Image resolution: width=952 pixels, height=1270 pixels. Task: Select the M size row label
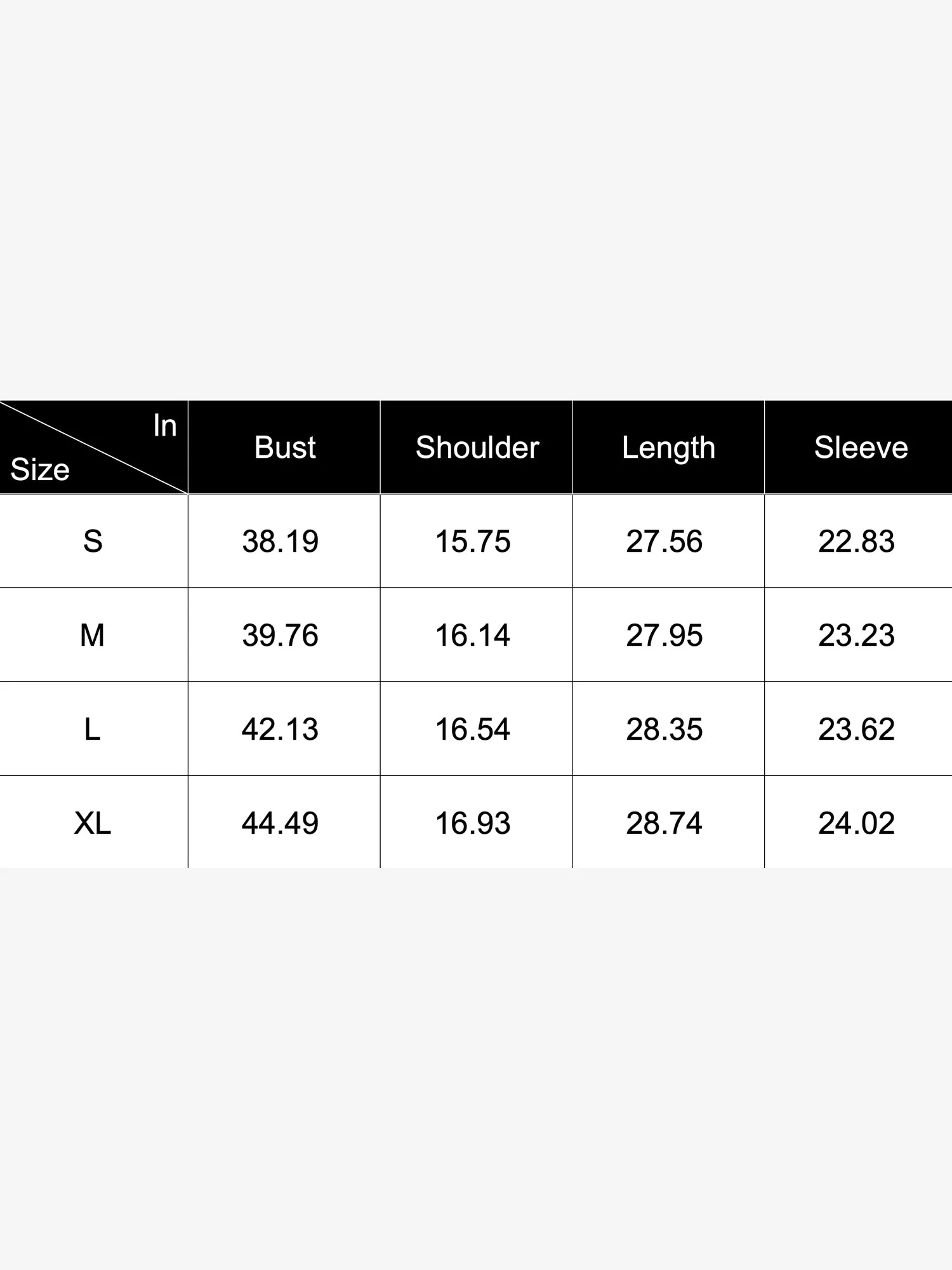(93, 636)
